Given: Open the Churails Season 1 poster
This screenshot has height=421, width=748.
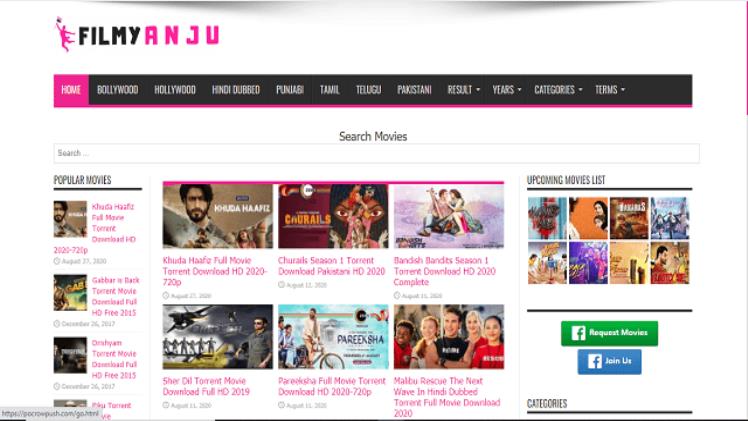Looking at the screenshot, I should (333, 216).
